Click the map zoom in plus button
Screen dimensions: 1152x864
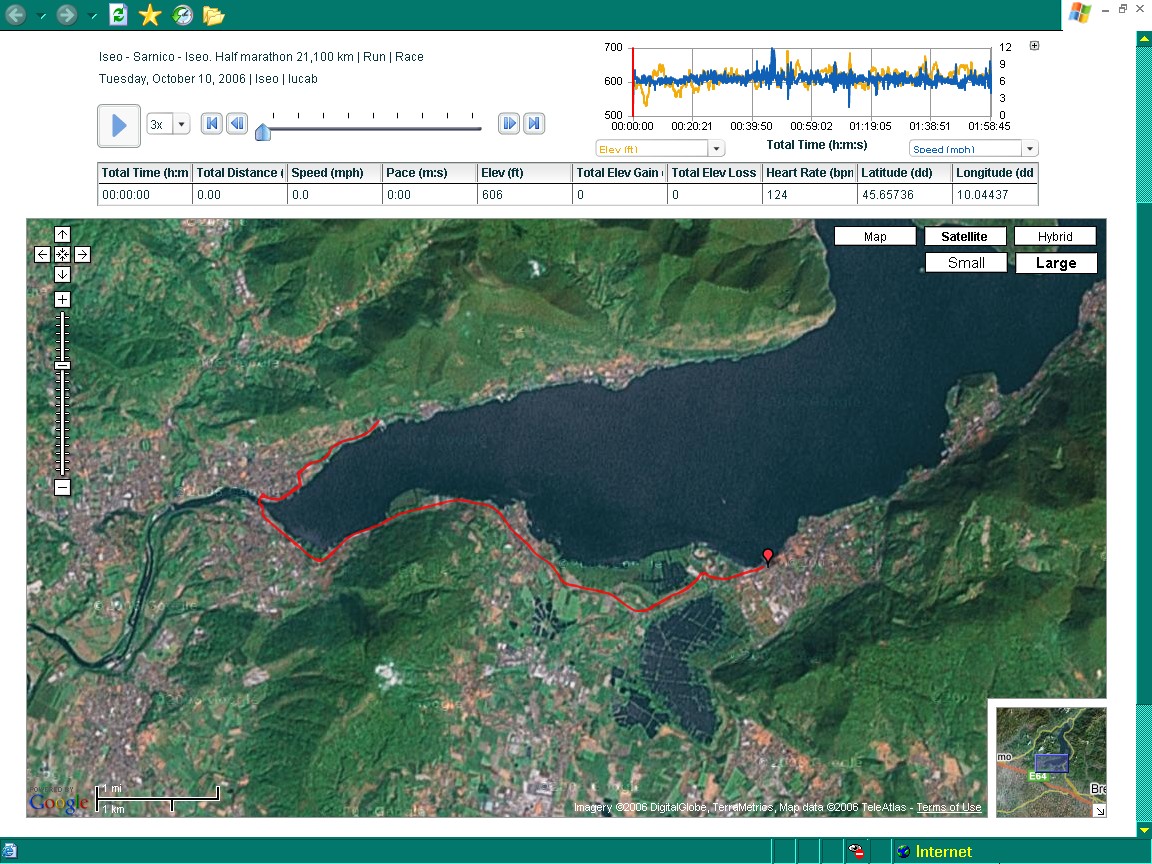tap(62, 299)
